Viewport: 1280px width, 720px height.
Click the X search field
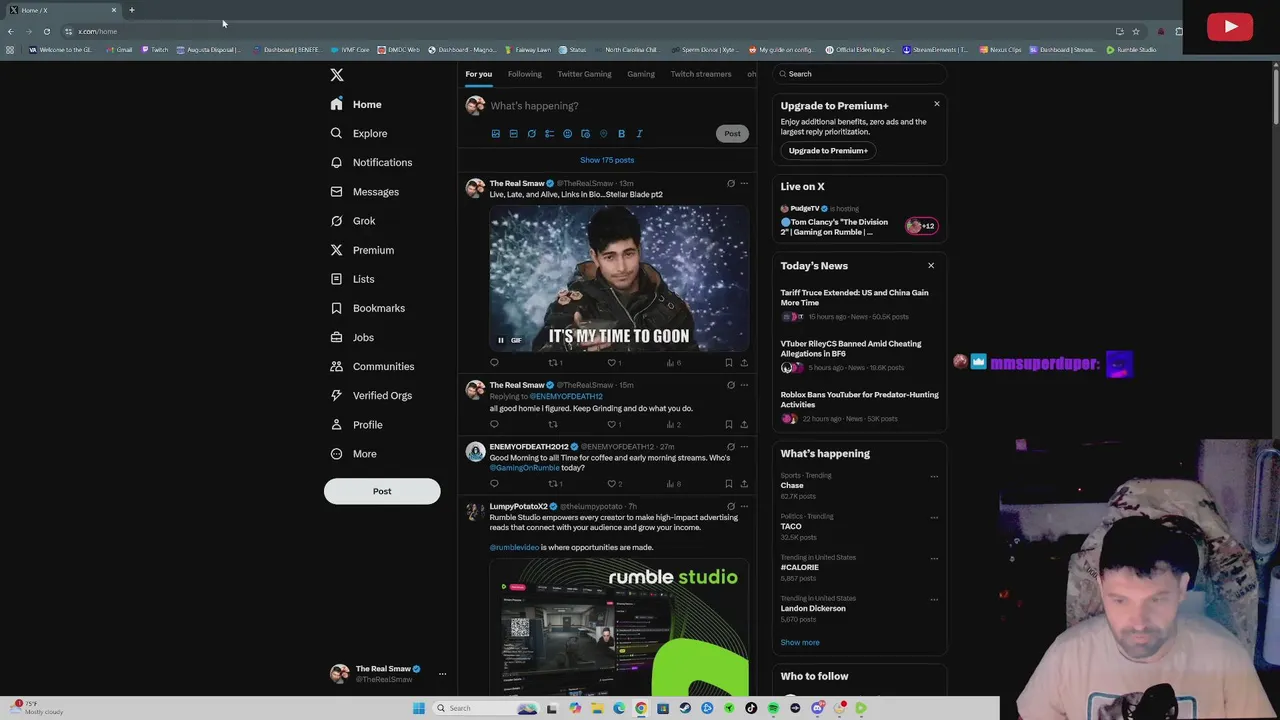point(860,74)
